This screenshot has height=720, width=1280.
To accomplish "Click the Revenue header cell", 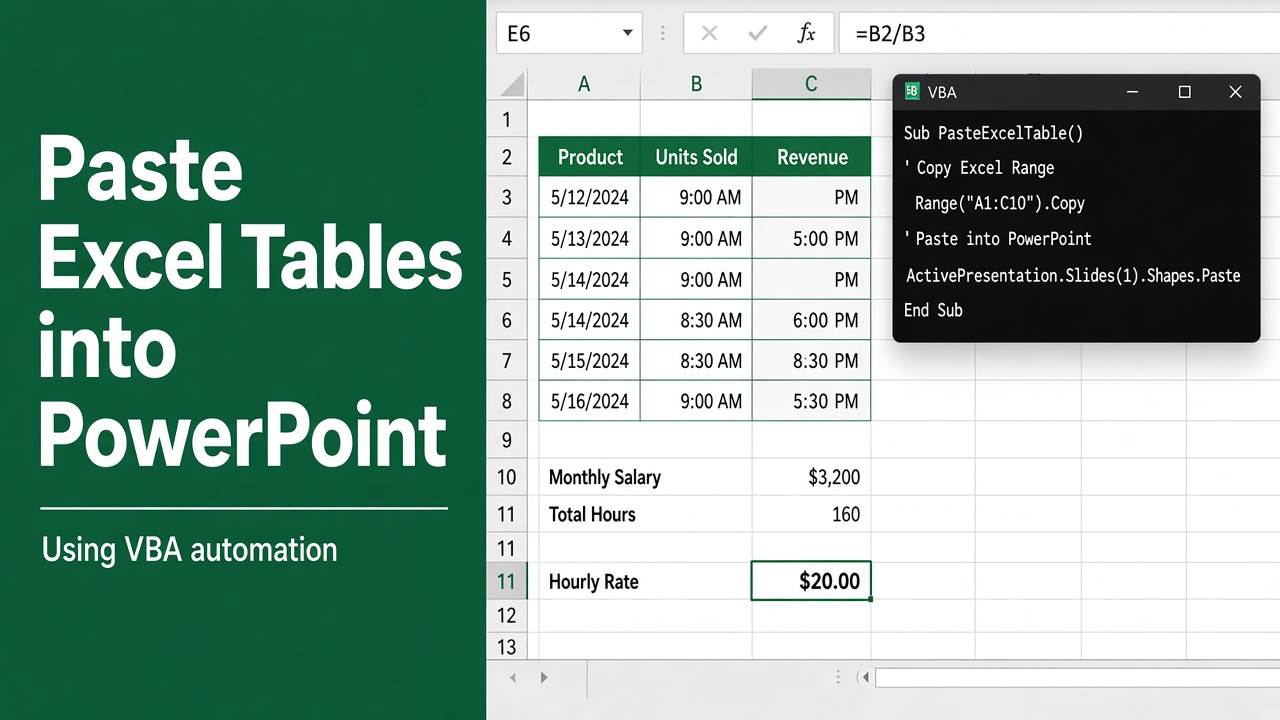I will pos(812,157).
